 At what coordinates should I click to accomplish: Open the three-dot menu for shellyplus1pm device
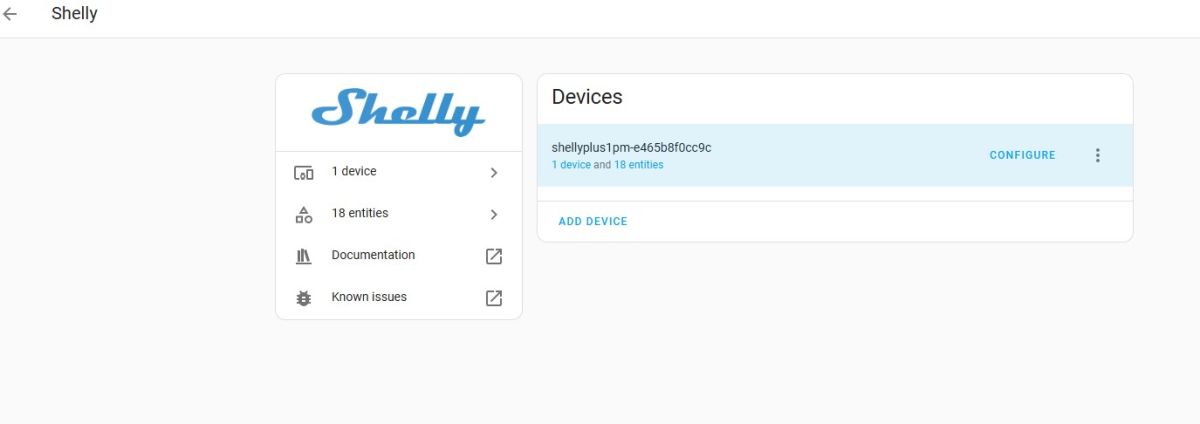[x=1097, y=155]
